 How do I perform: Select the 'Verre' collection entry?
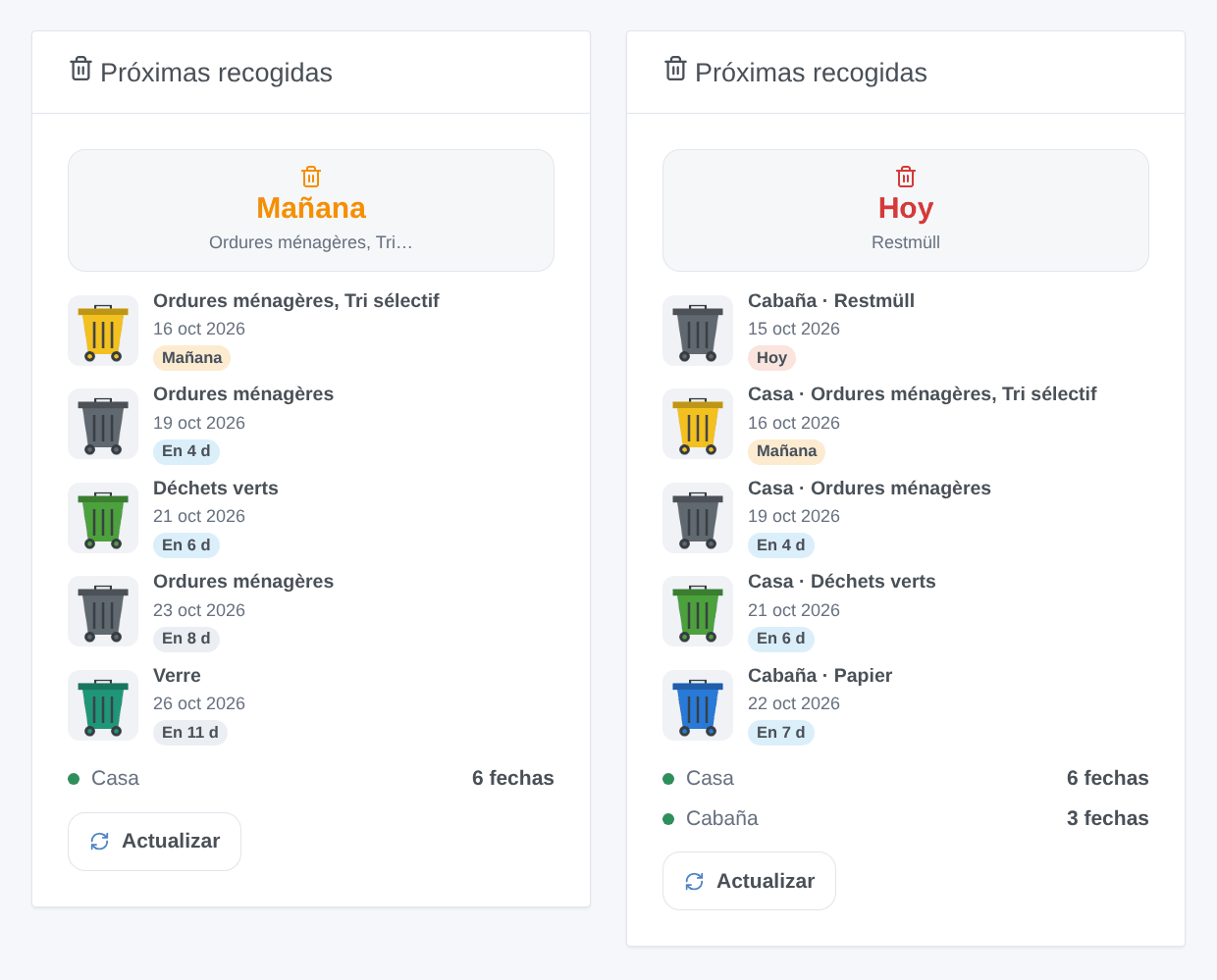coord(177,676)
